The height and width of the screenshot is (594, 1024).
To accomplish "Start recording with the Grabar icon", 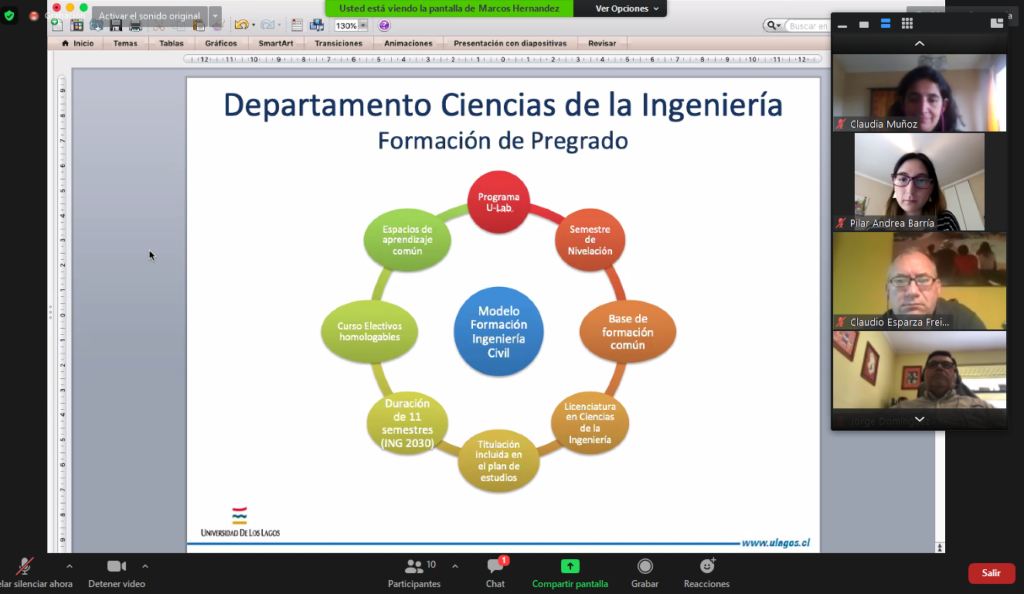I will (645, 567).
